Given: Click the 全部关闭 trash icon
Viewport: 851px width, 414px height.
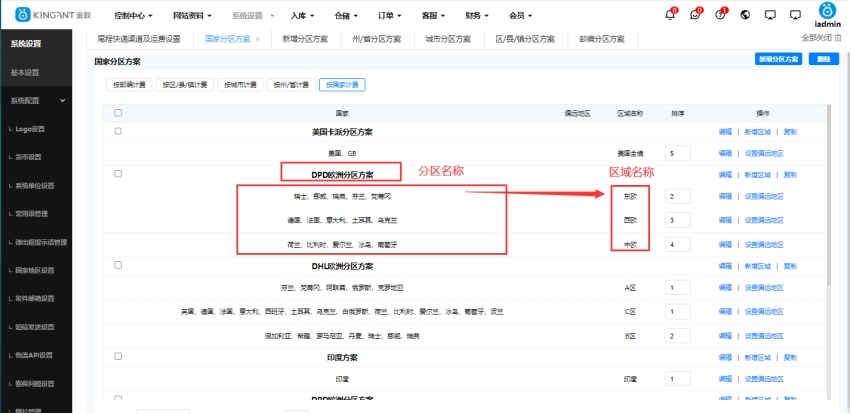Looking at the screenshot, I should point(839,38).
